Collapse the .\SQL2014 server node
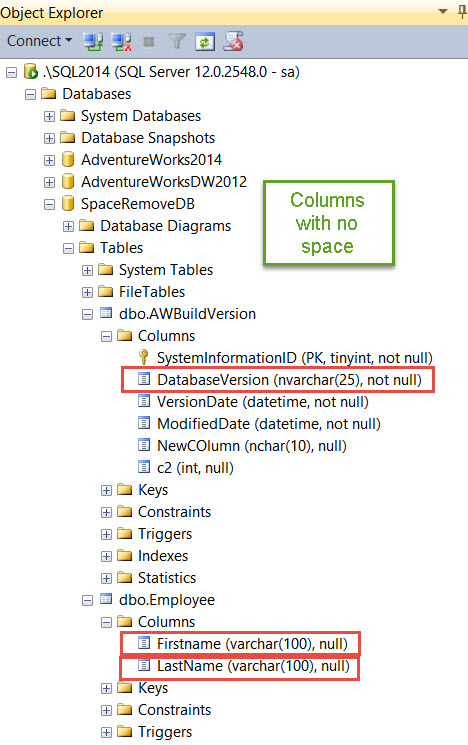468x745 pixels. tap(11, 72)
